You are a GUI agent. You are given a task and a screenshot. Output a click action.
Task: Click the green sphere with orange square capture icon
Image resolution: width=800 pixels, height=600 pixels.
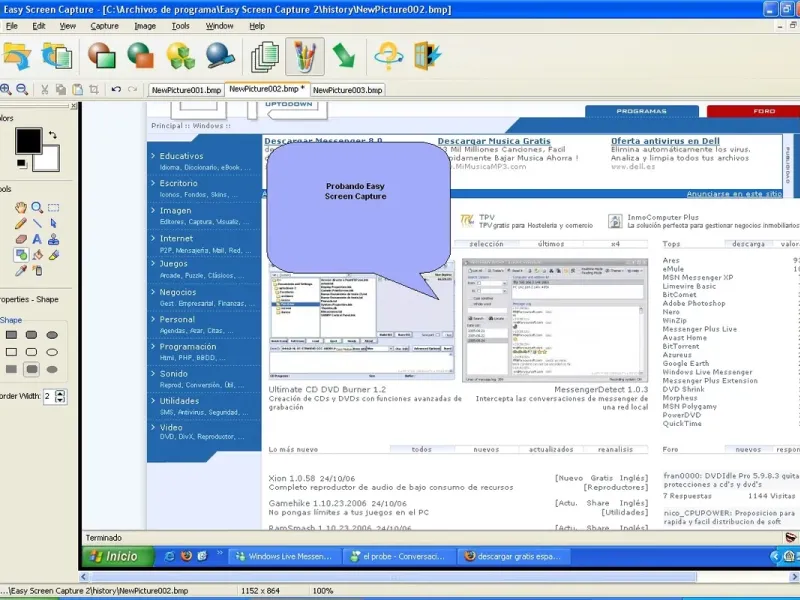click(140, 56)
